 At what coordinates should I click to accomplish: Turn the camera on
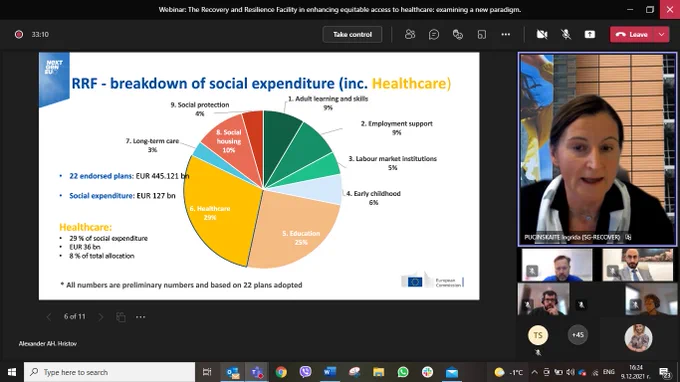tap(542, 34)
